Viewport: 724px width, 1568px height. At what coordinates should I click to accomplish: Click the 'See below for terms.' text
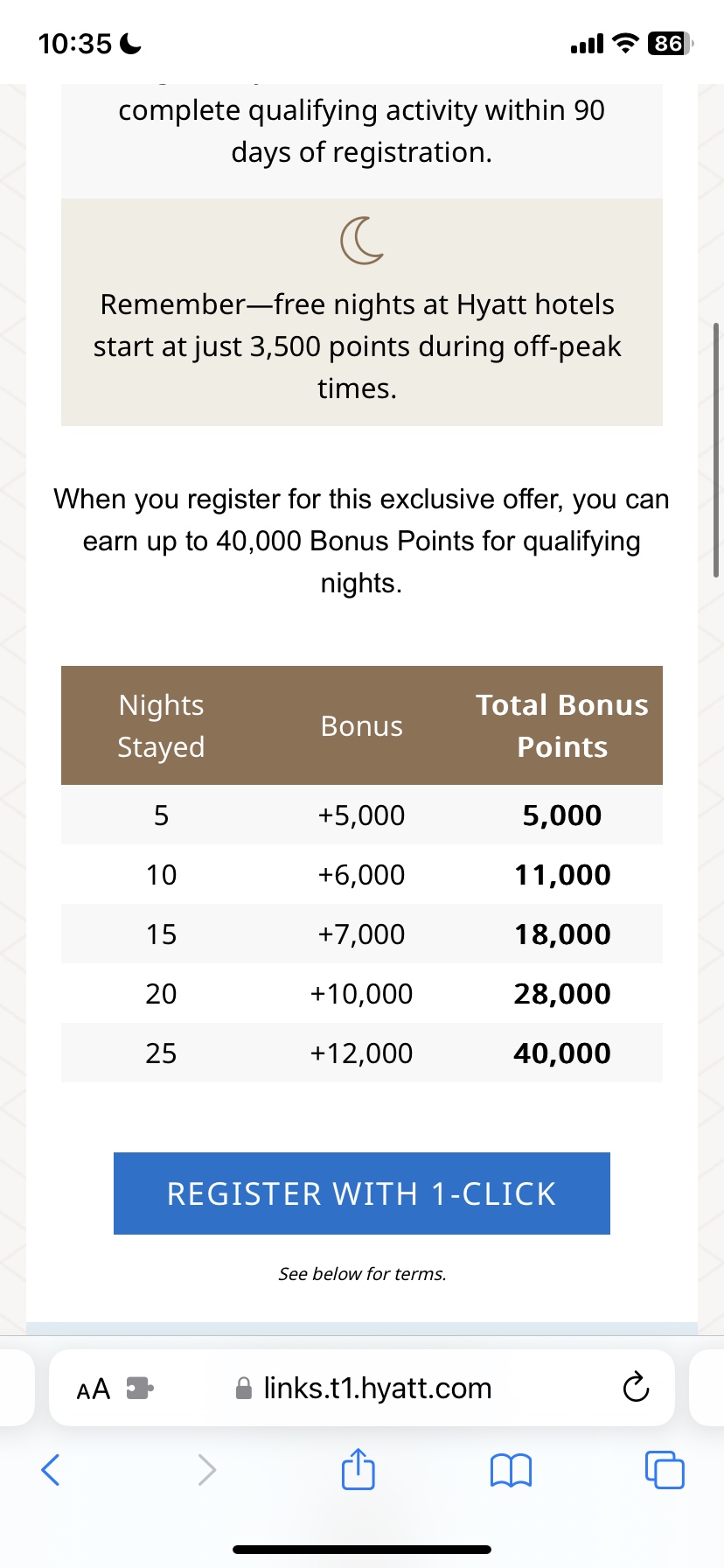[x=362, y=1274]
